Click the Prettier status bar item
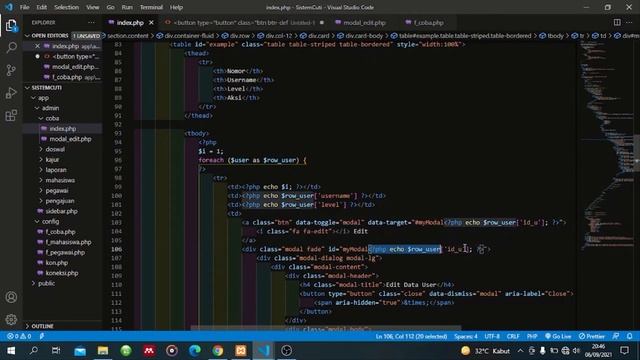 [591, 336]
